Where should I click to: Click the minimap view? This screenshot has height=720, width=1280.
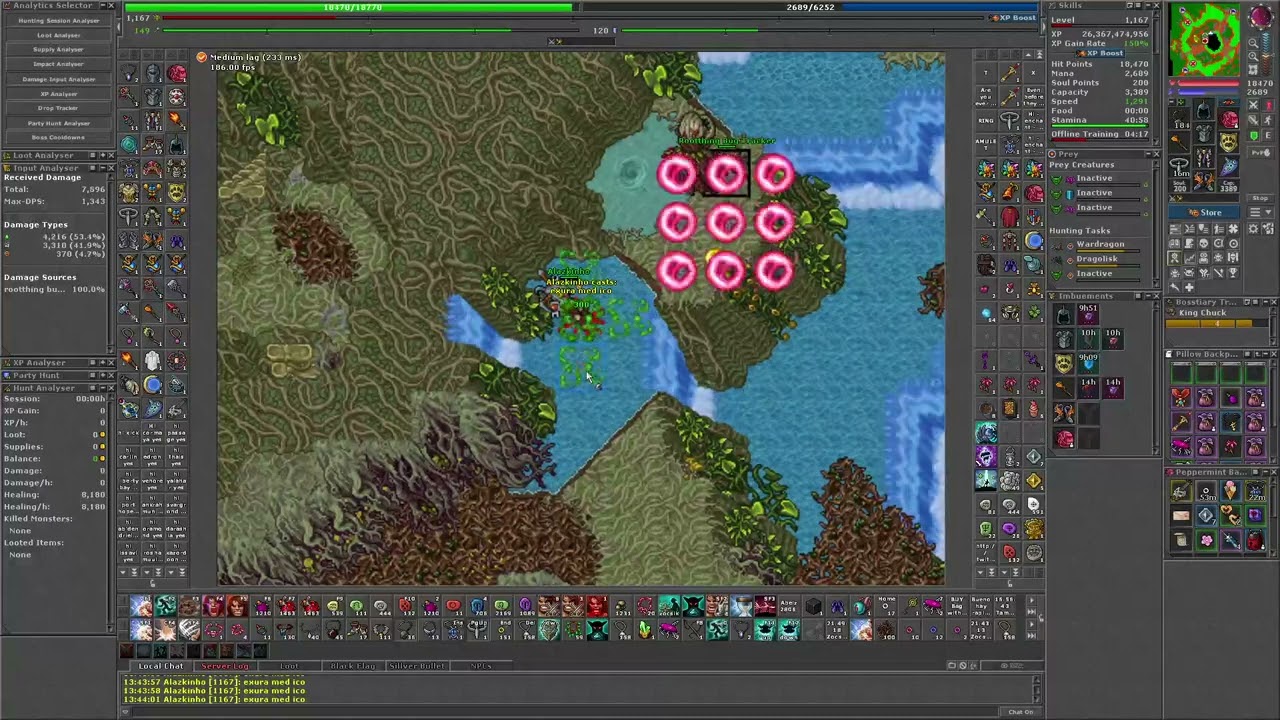click(1204, 40)
